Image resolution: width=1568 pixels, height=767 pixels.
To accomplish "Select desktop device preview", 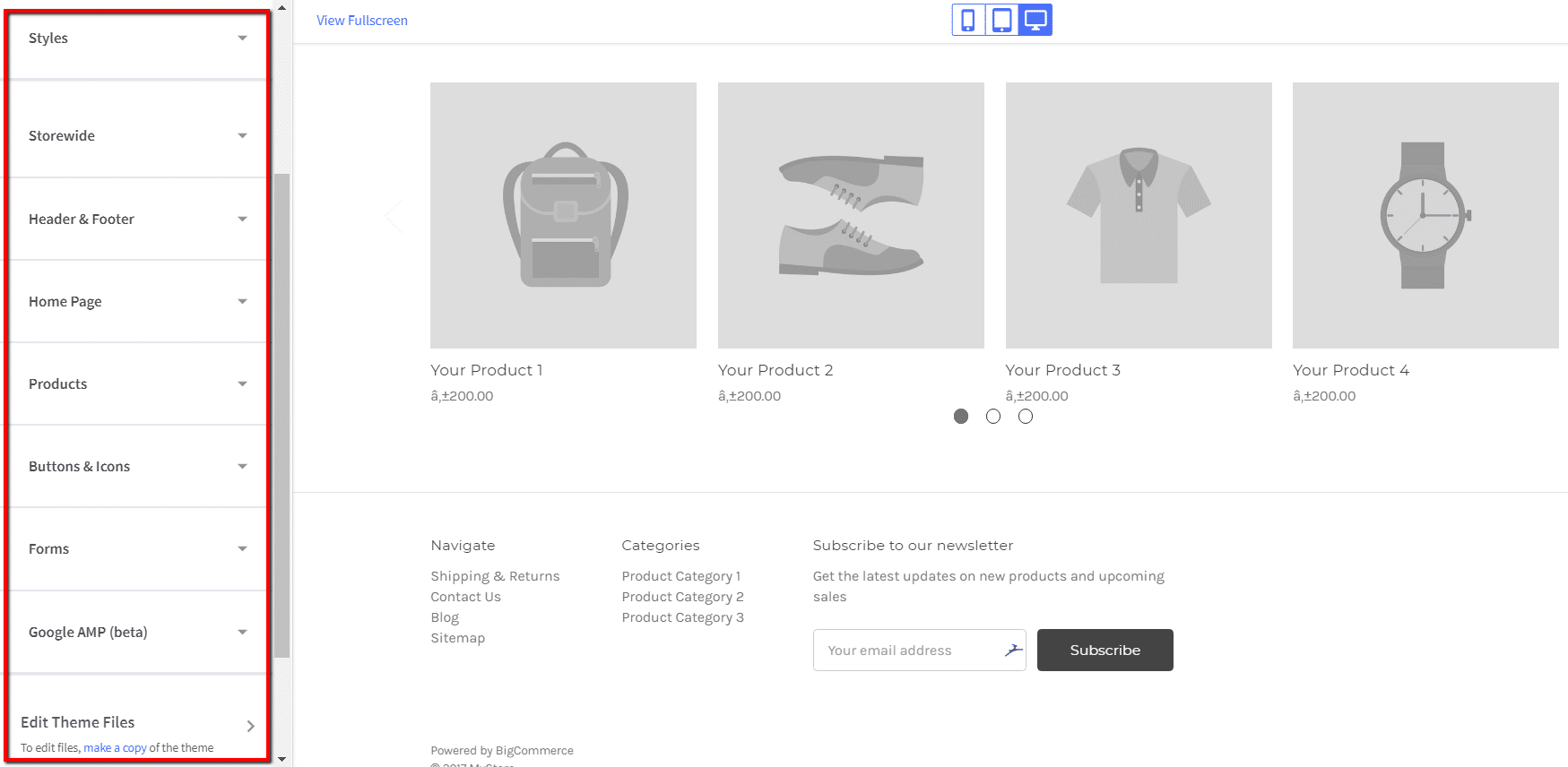I will (1035, 20).
